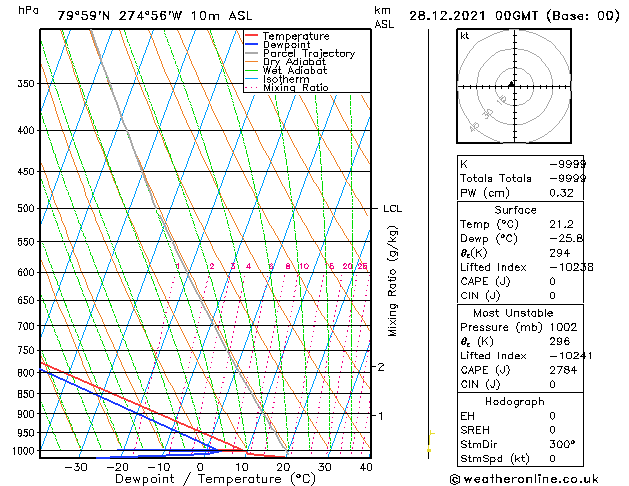Click the '350' hPa axis label
Viewport: 629px width, 486px height.
pos(26,83)
